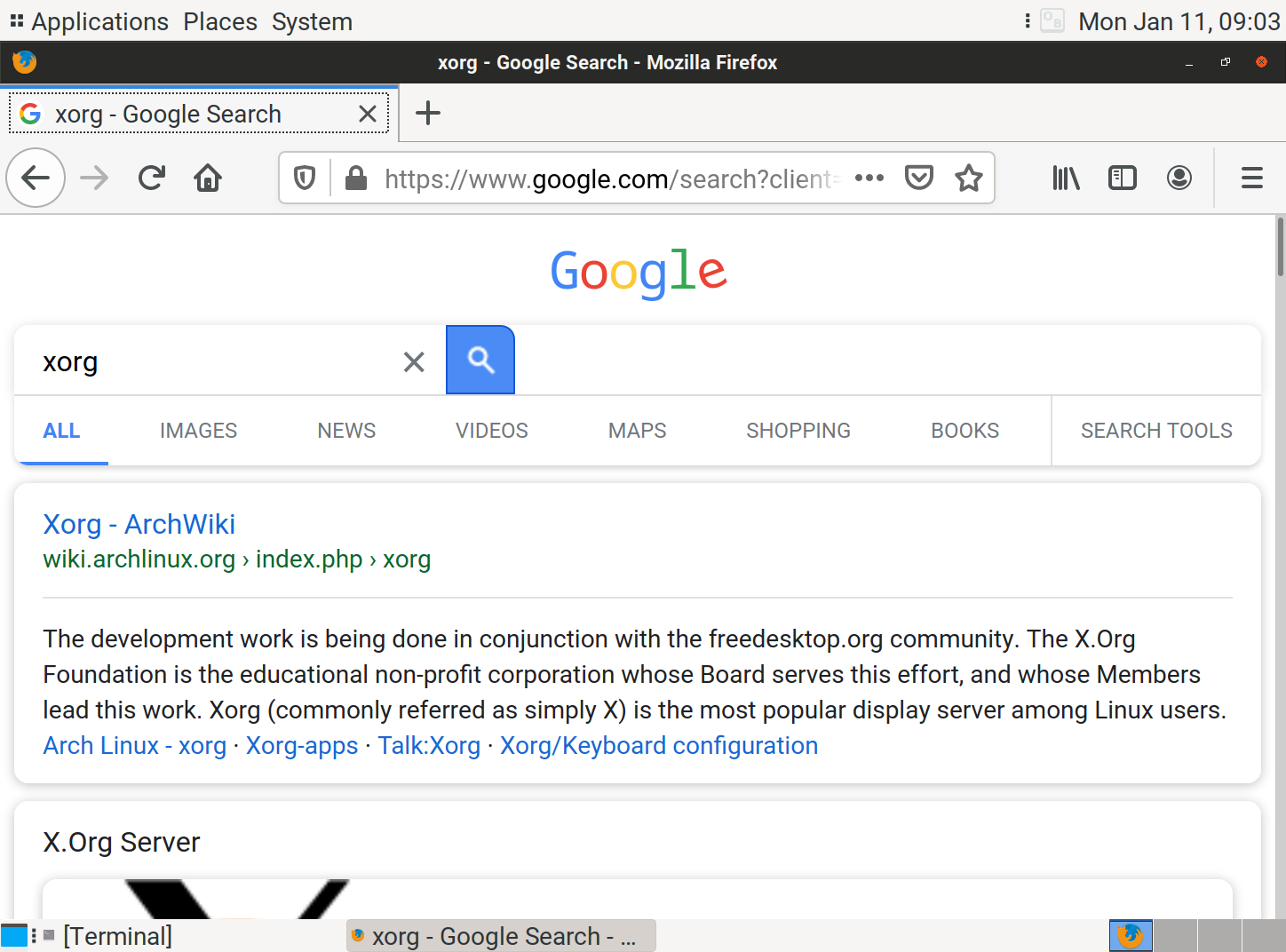Image resolution: width=1286 pixels, height=952 pixels.
Task: Switch to the SHOPPING results tab
Action: coord(798,431)
